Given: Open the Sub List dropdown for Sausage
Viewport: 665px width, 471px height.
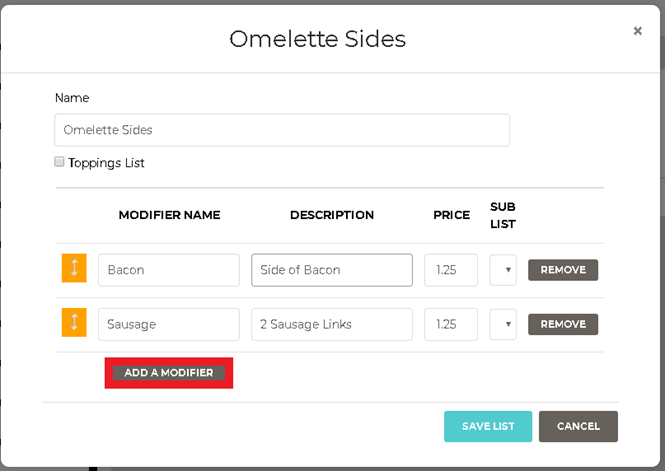Looking at the screenshot, I should pyautogui.click(x=503, y=324).
